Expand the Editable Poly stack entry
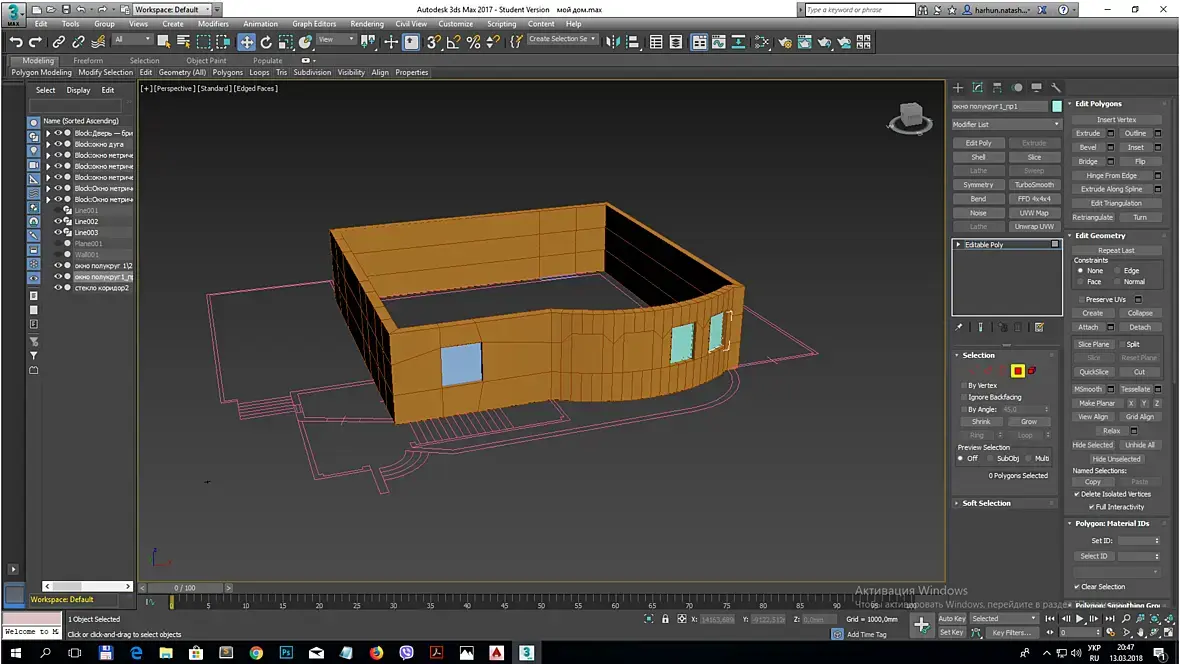Image resolution: width=1180 pixels, height=664 pixels. point(958,244)
